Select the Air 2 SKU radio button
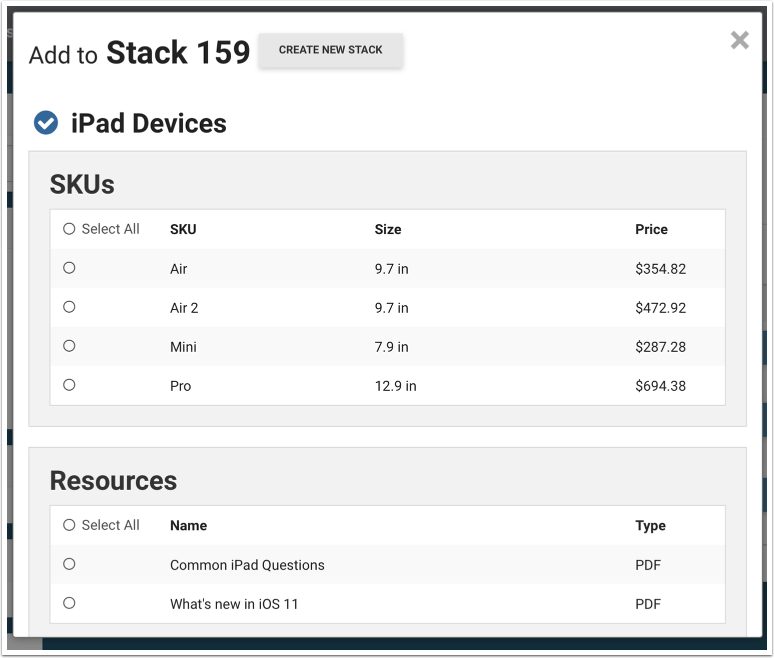The width and height of the screenshot is (774, 658). click(69, 307)
